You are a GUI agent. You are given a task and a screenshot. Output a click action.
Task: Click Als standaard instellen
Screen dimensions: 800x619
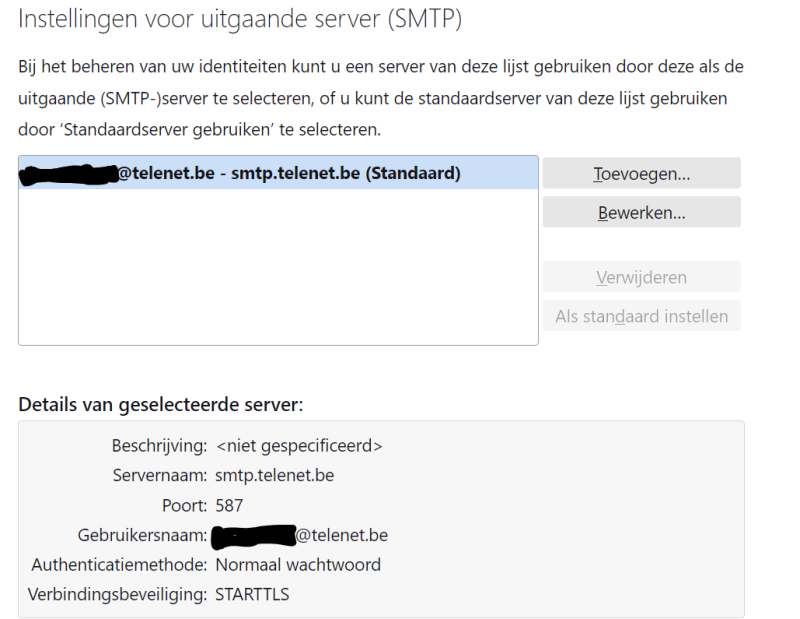coord(641,316)
